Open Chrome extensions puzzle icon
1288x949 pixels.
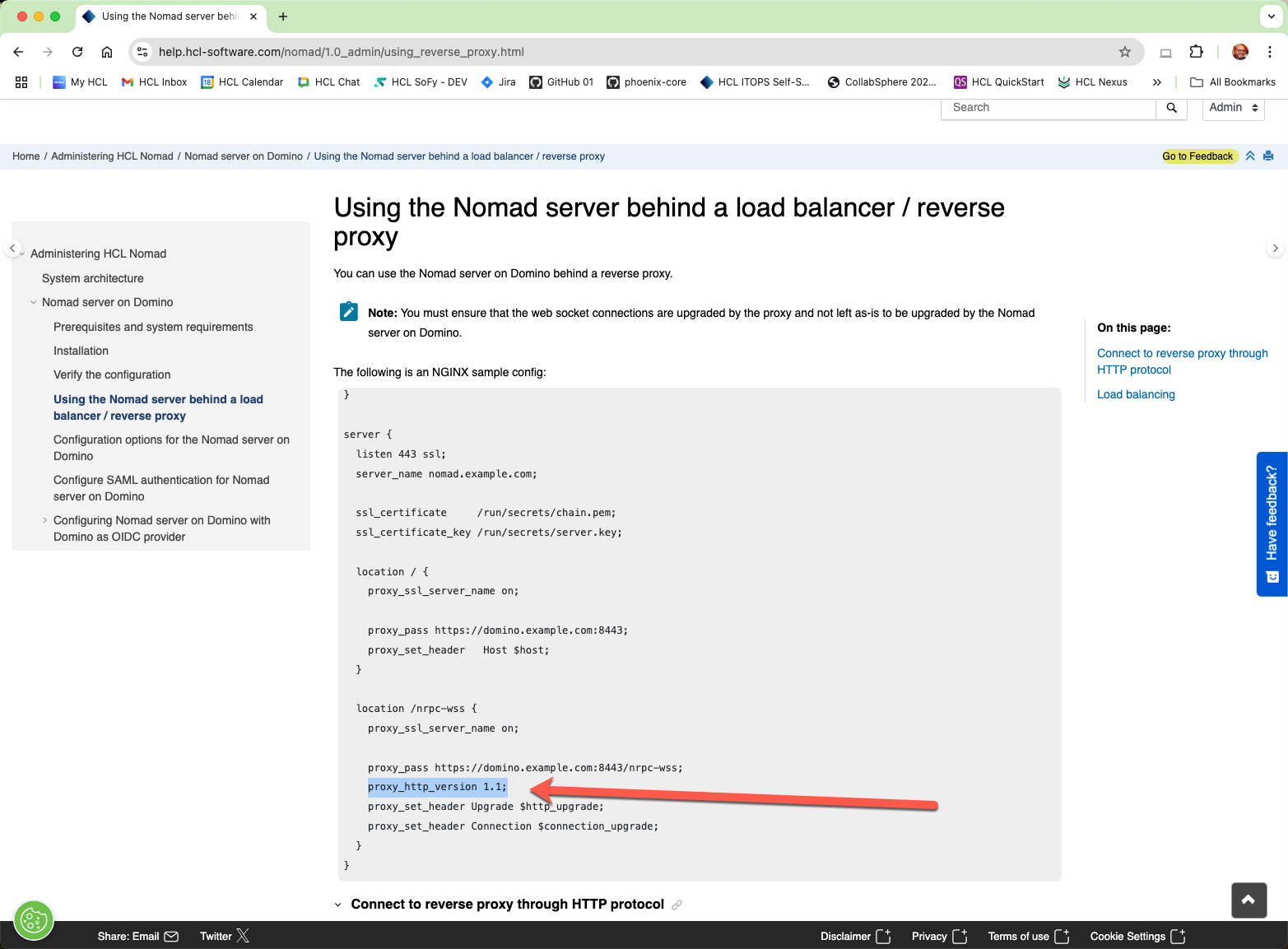click(x=1197, y=52)
